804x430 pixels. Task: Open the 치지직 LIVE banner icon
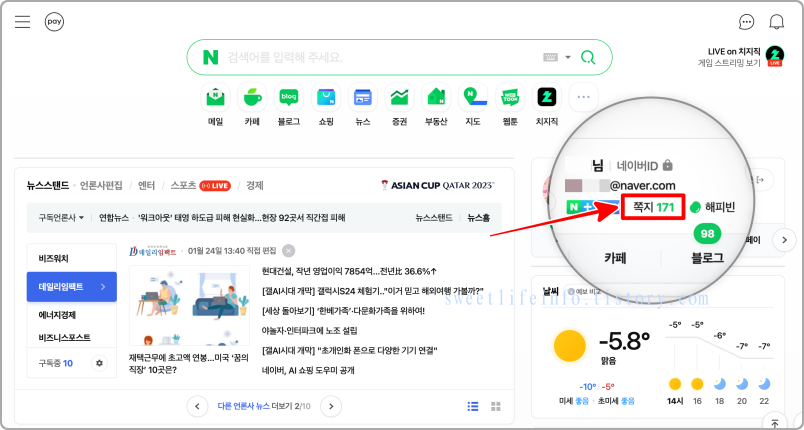775,56
